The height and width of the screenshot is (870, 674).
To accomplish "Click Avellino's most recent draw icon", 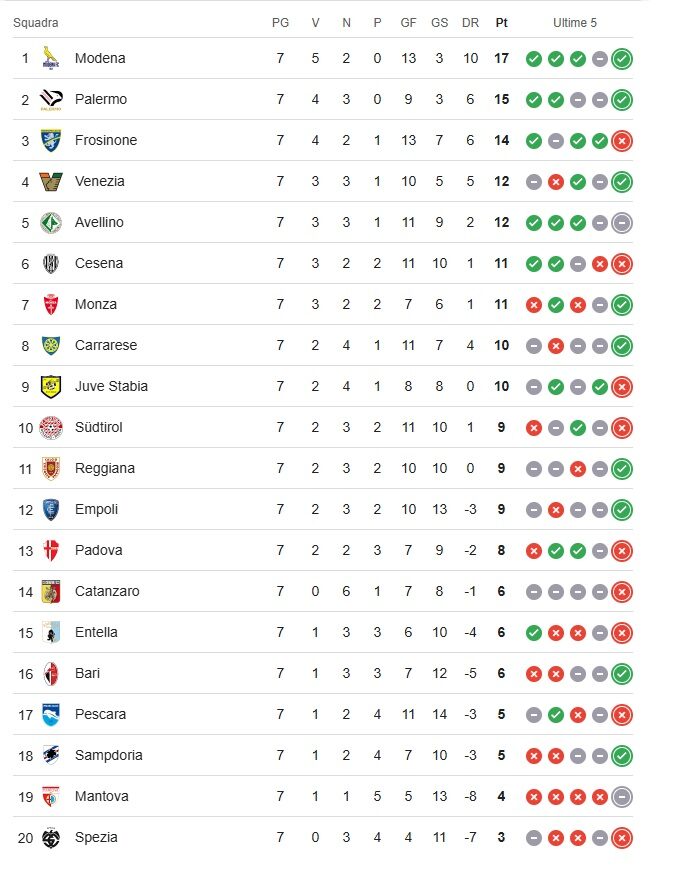I will coord(622,222).
